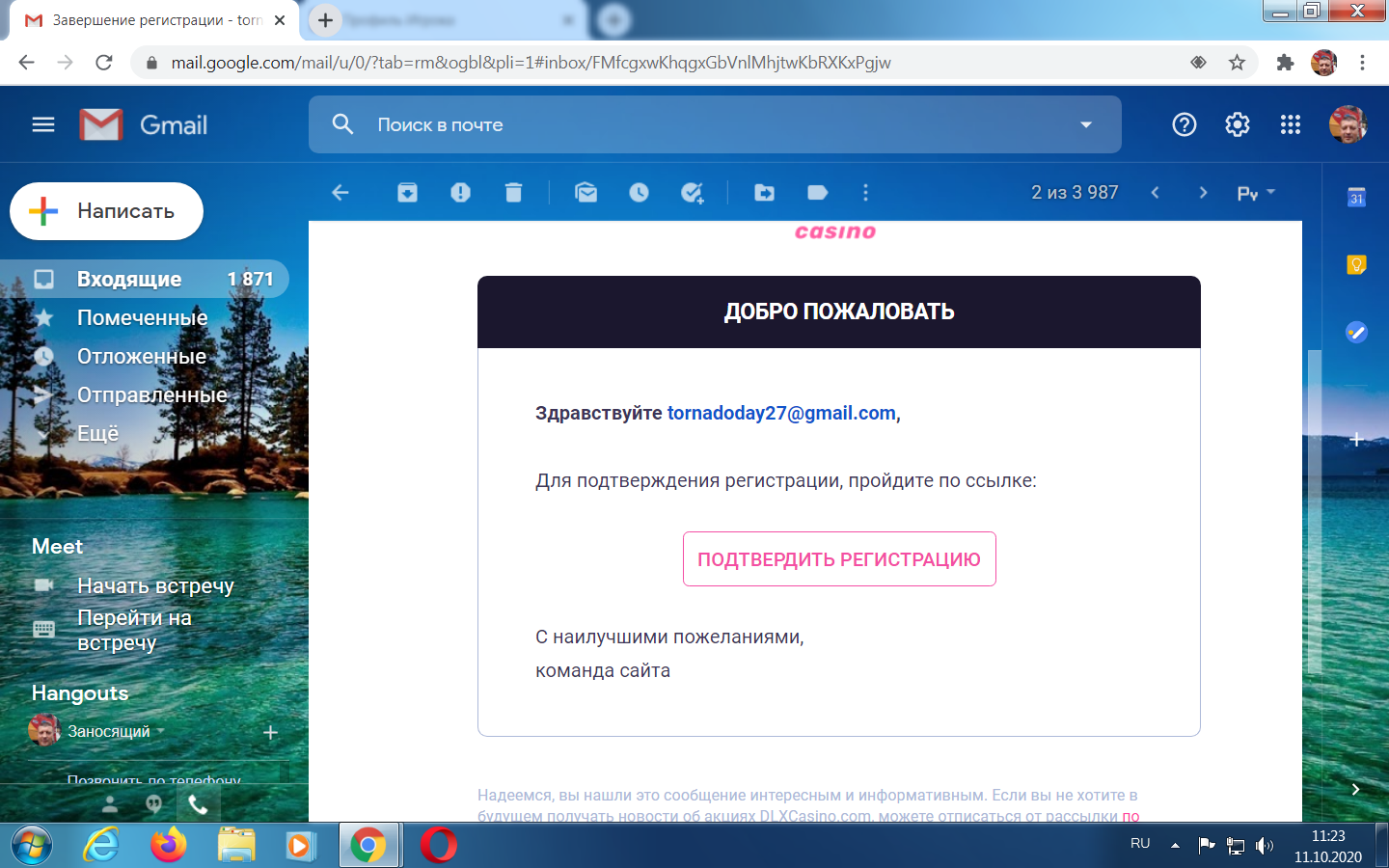Screen dimensions: 1389x868
Task: Click Перейти на встречу in Meet
Action: tap(134, 630)
